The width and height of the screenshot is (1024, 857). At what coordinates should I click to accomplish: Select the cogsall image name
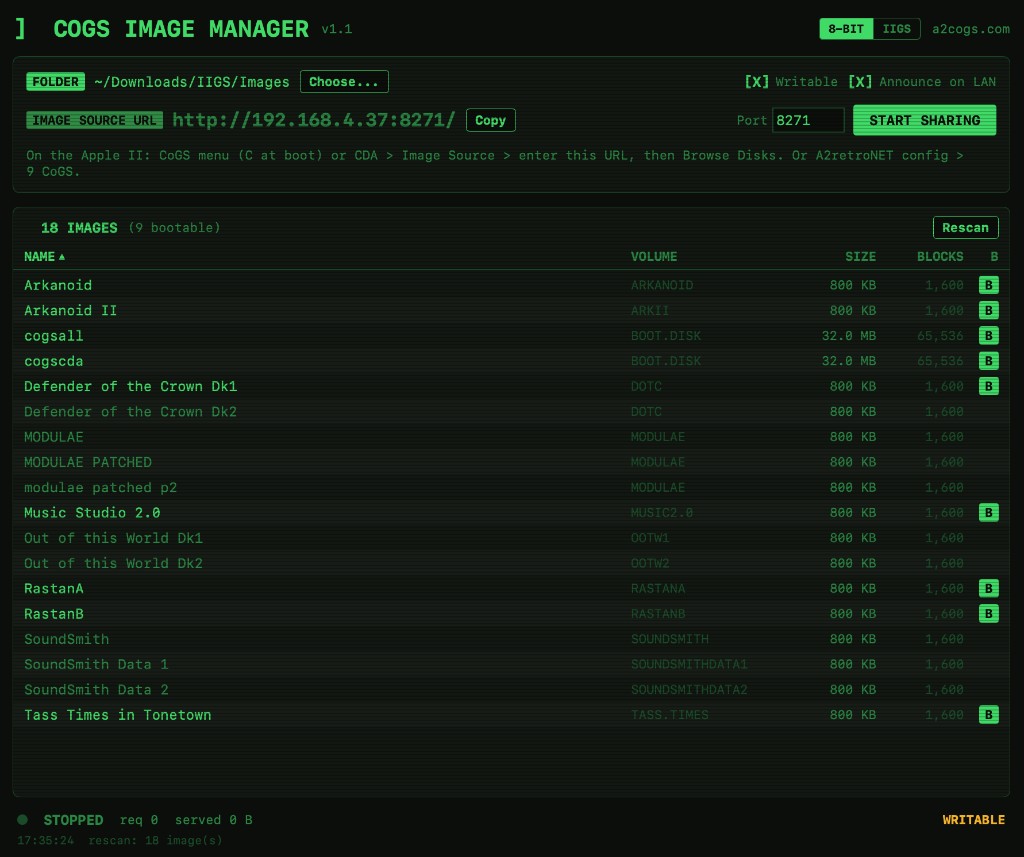pos(54,336)
